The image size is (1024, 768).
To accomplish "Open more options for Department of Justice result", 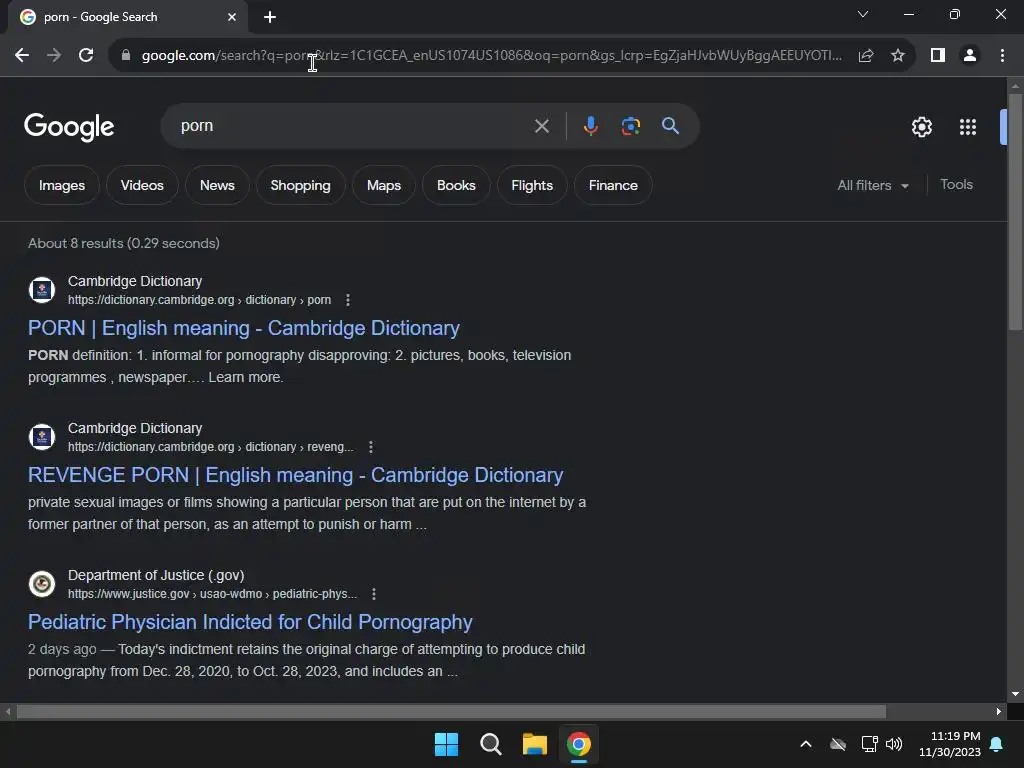I will [374, 594].
